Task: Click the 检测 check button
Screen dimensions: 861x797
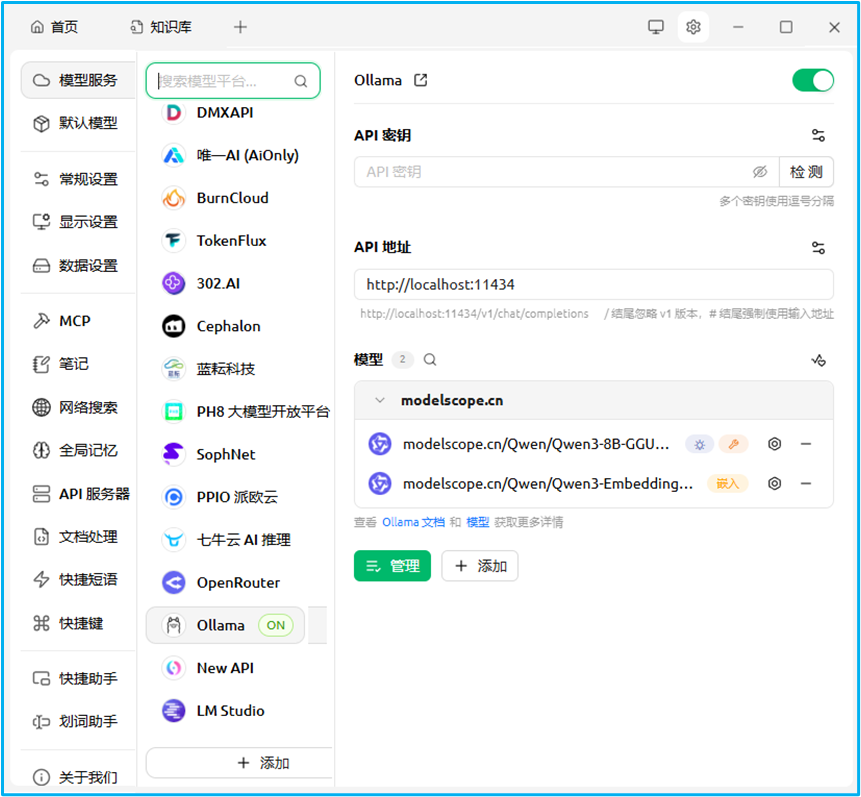Action: [806, 172]
